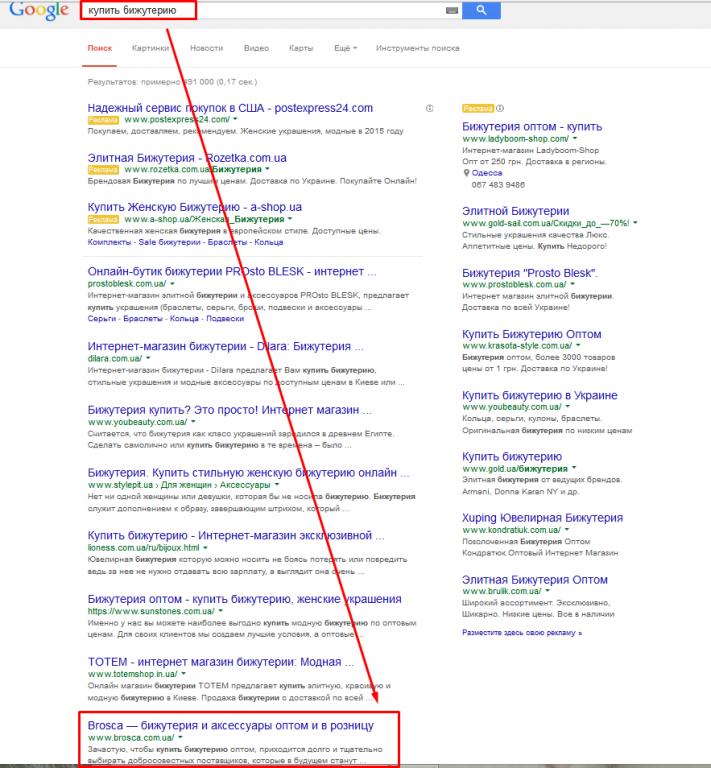Switch to the Новости tab

[206, 48]
